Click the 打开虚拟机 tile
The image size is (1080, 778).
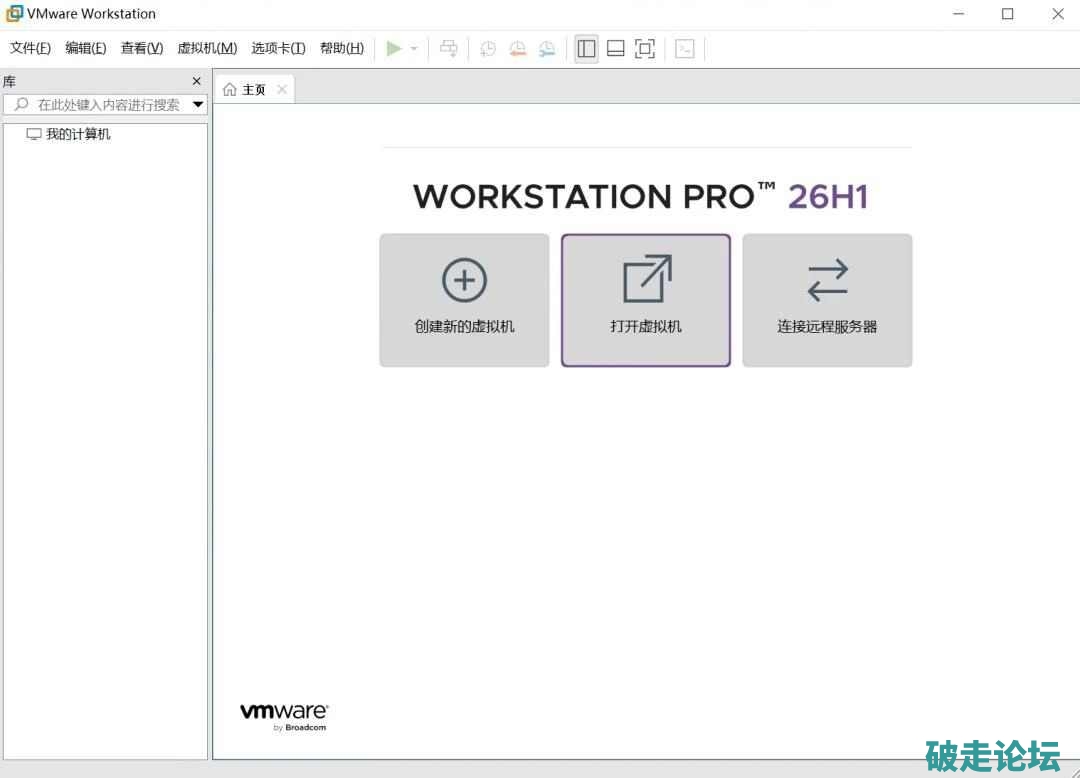point(645,300)
